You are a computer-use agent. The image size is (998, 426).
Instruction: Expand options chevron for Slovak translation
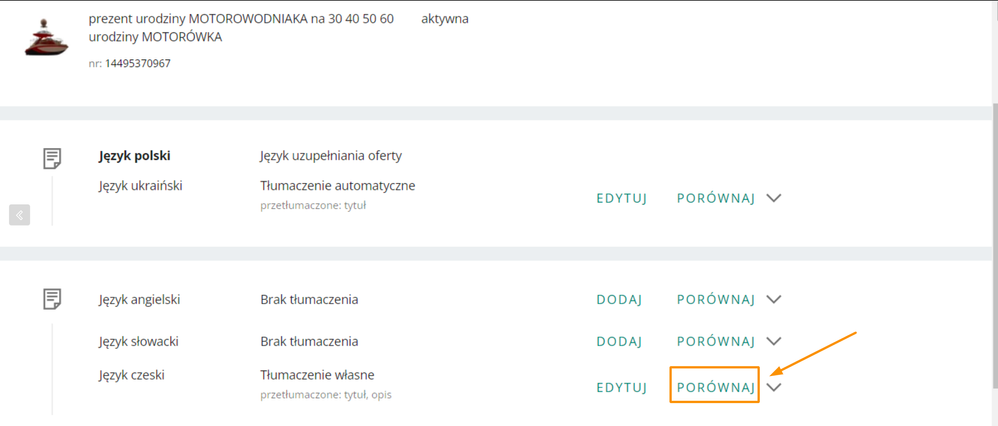pyautogui.click(x=773, y=342)
